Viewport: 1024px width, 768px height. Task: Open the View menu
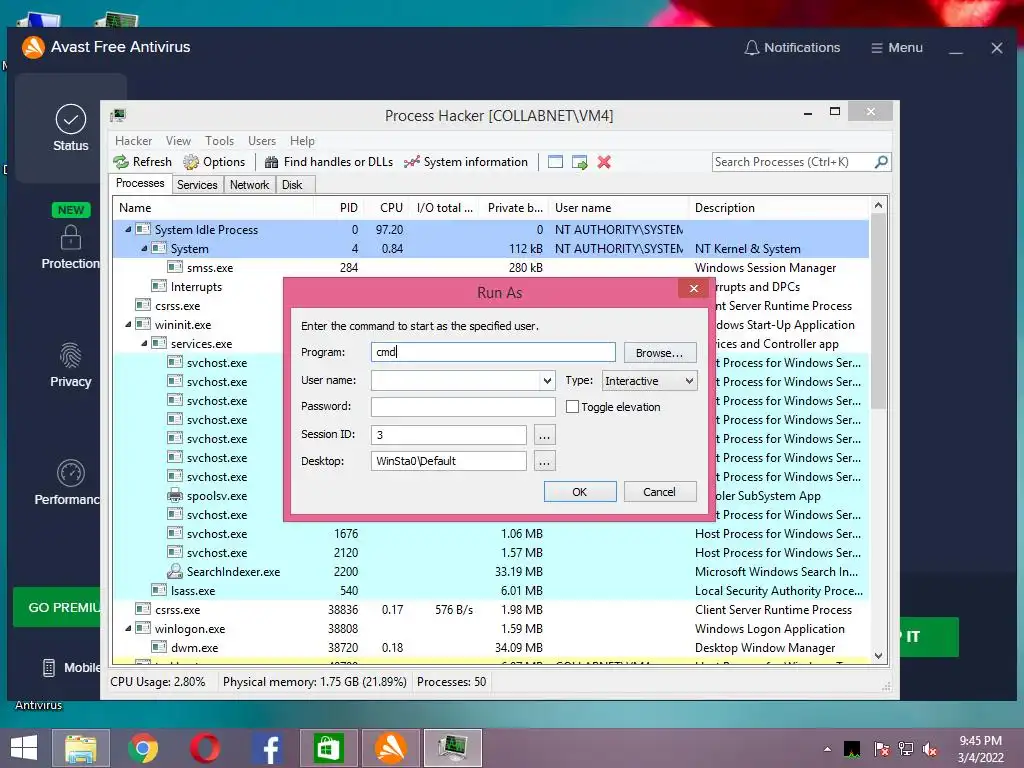[x=178, y=141]
